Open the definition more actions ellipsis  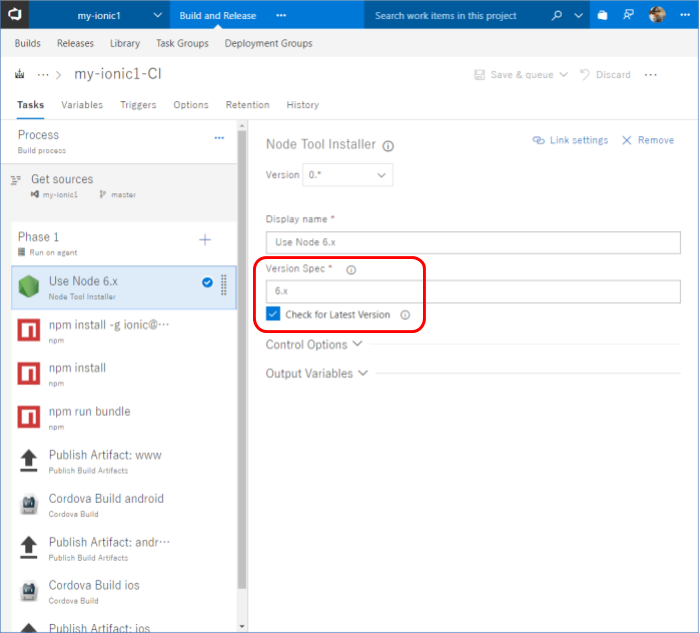click(650, 75)
